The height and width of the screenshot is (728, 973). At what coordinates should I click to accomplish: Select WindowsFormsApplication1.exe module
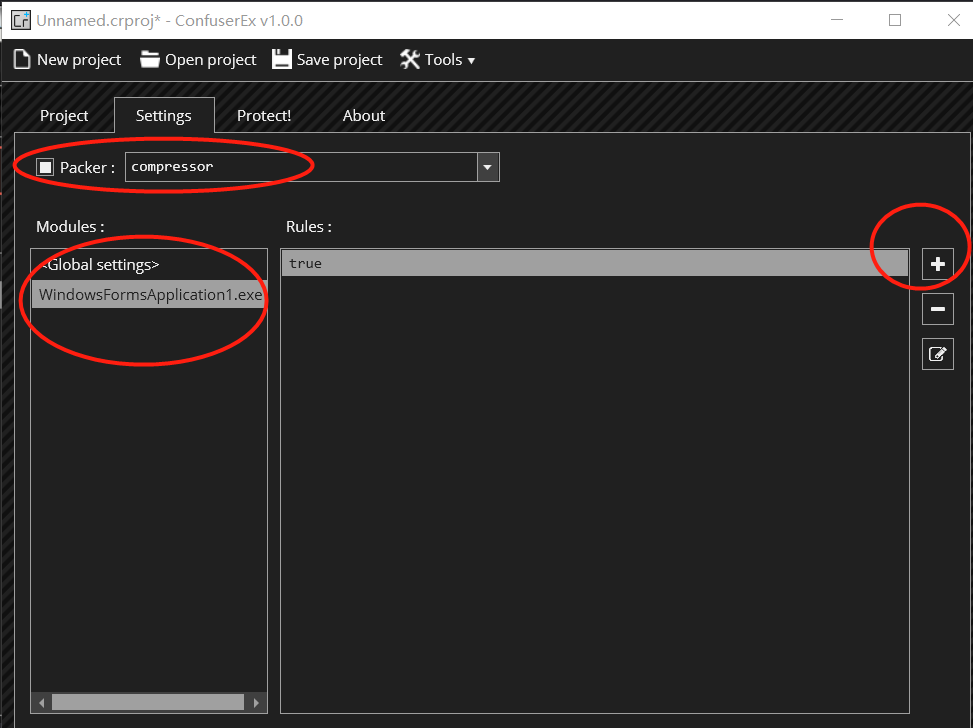(150, 294)
